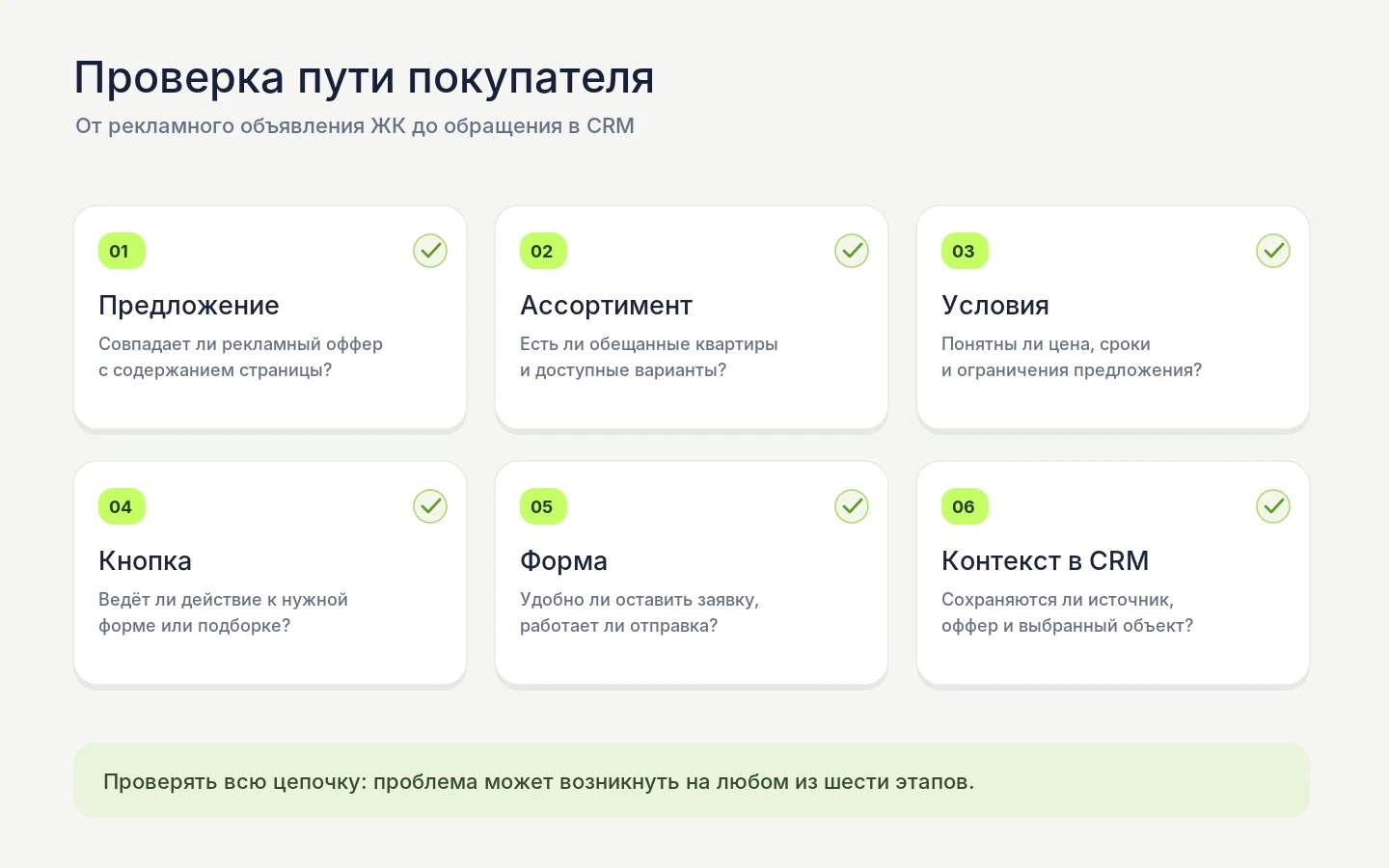Click the text Удобно ли оставить заявку
The image size is (1389, 868).
(x=640, y=600)
